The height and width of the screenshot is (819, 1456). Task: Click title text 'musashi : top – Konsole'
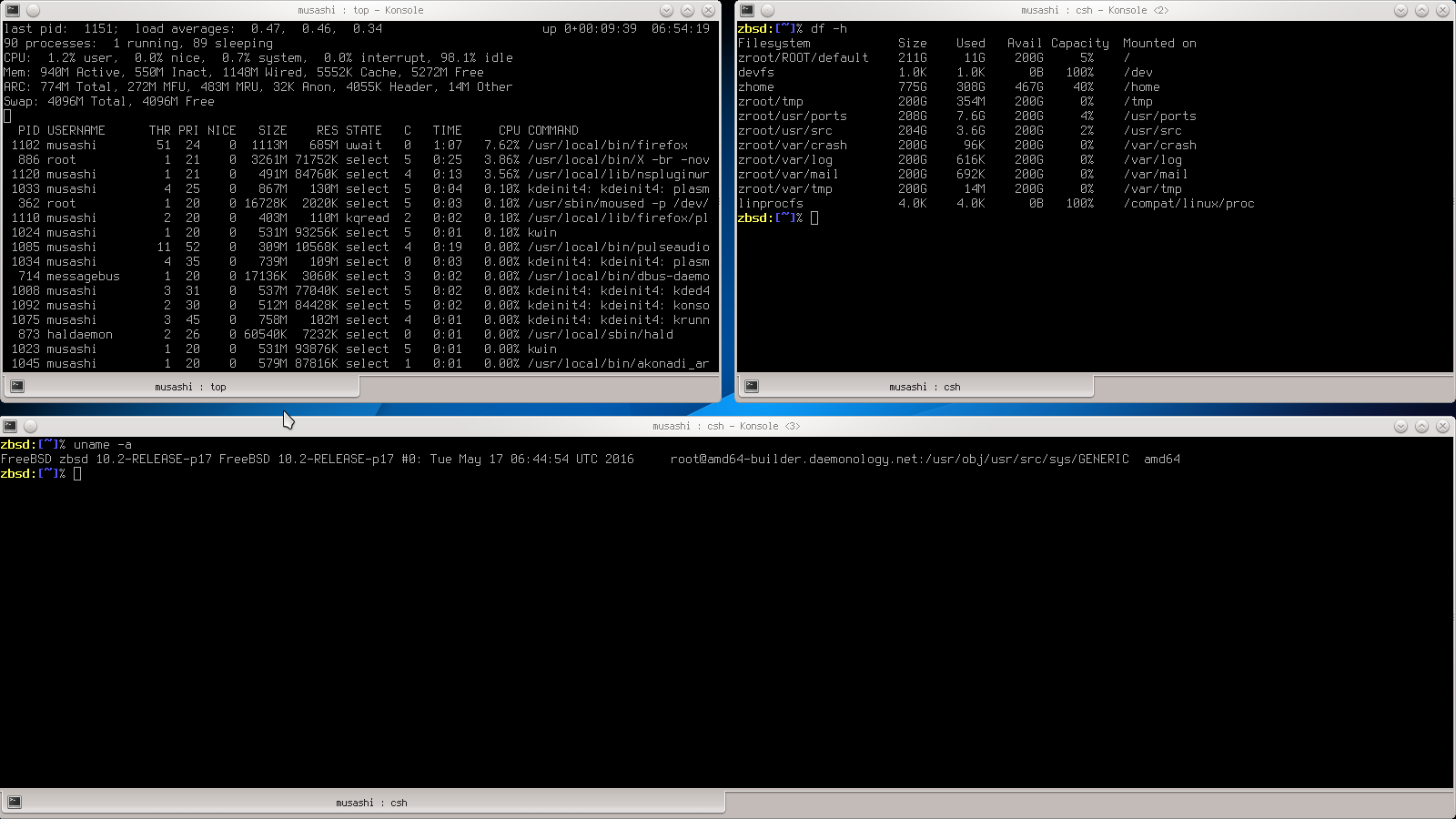click(360, 10)
